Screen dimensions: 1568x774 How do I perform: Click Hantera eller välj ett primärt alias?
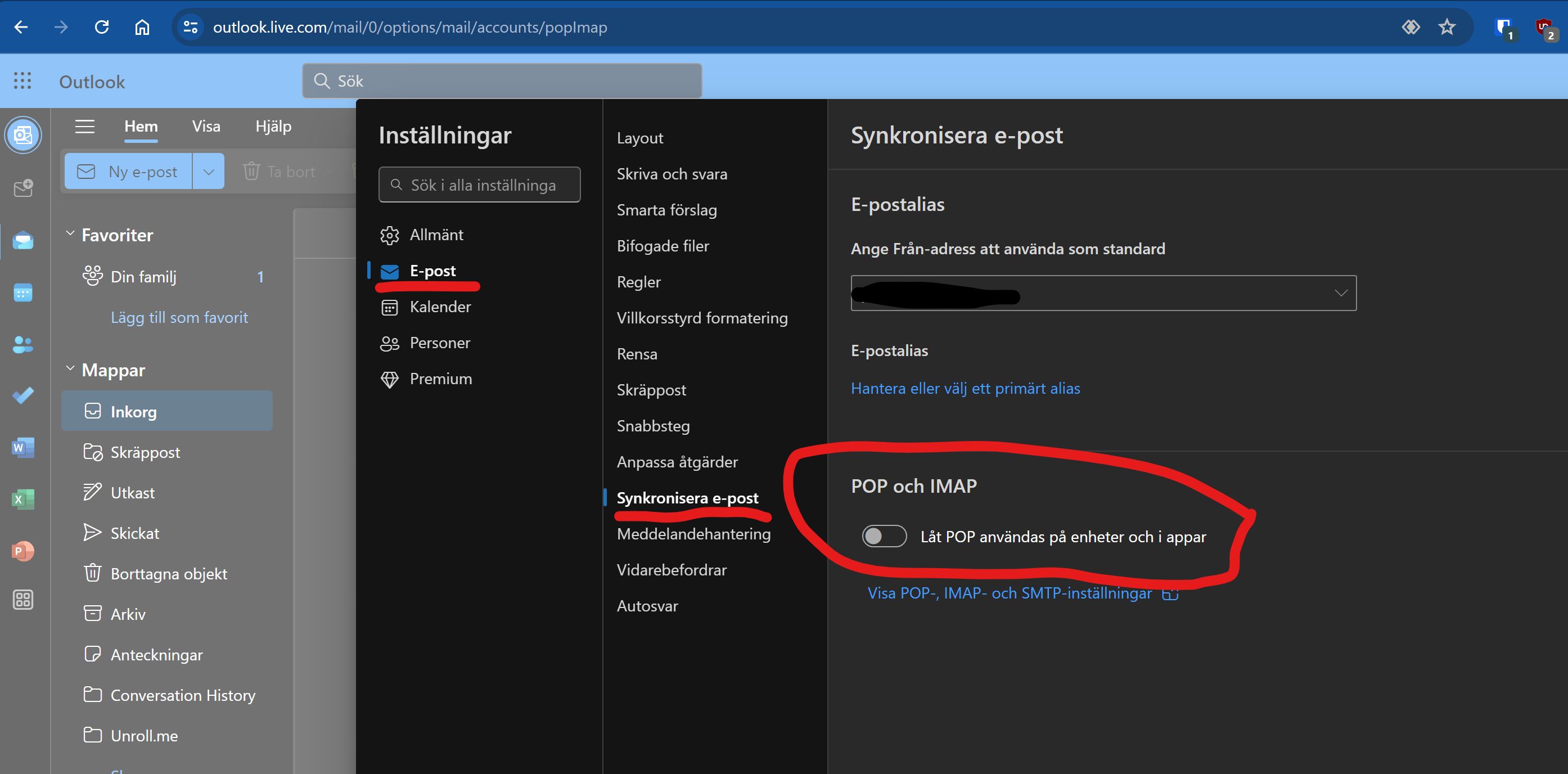point(965,389)
